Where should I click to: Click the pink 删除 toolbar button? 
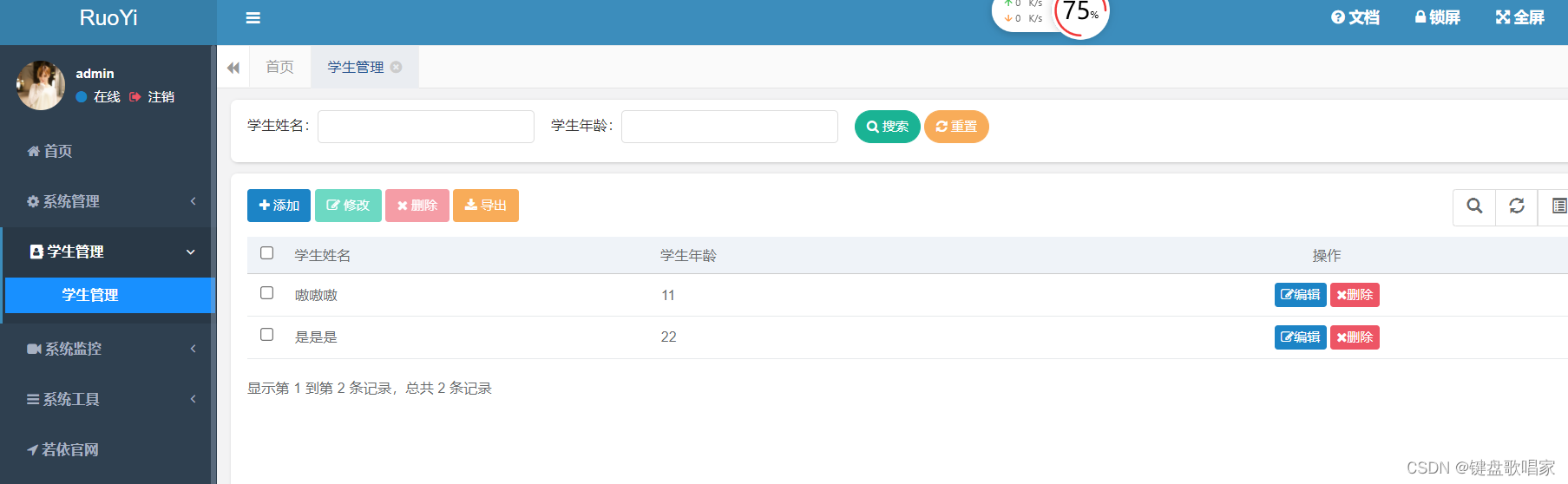pyautogui.click(x=417, y=206)
